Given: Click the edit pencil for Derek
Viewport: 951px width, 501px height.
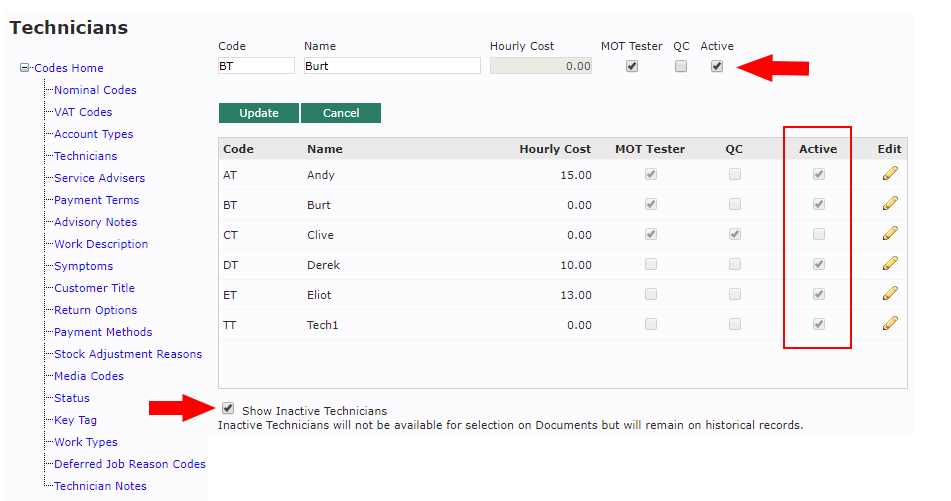Looking at the screenshot, I should point(889,264).
